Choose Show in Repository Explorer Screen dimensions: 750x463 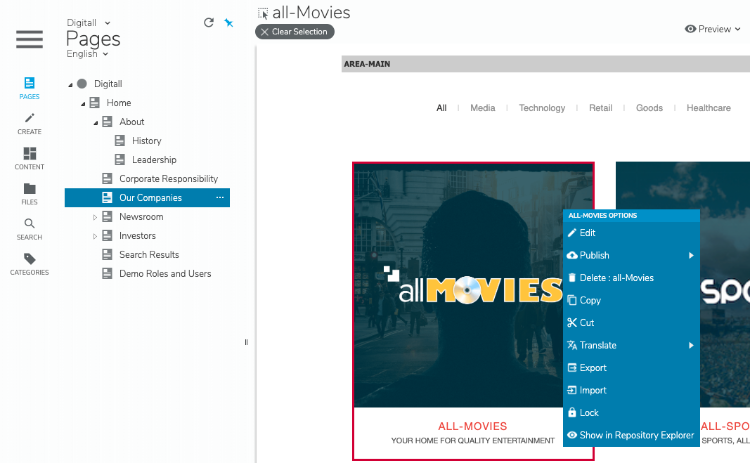[x=631, y=435]
